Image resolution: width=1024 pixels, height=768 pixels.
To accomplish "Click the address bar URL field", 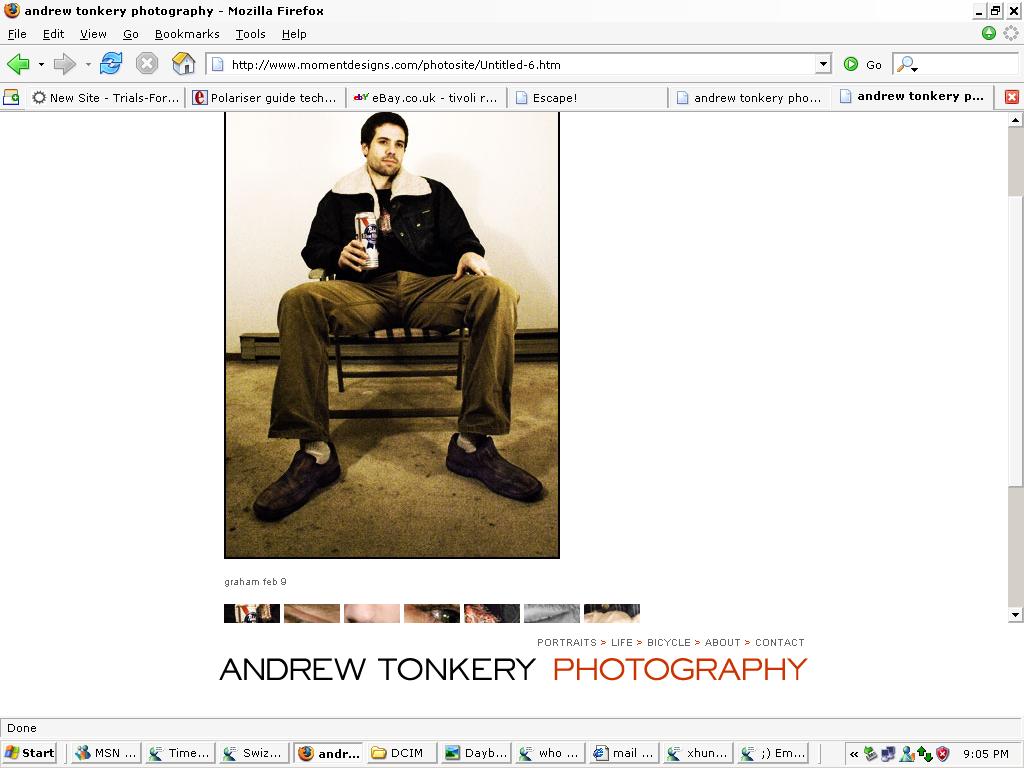I will pyautogui.click(x=519, y=64).
